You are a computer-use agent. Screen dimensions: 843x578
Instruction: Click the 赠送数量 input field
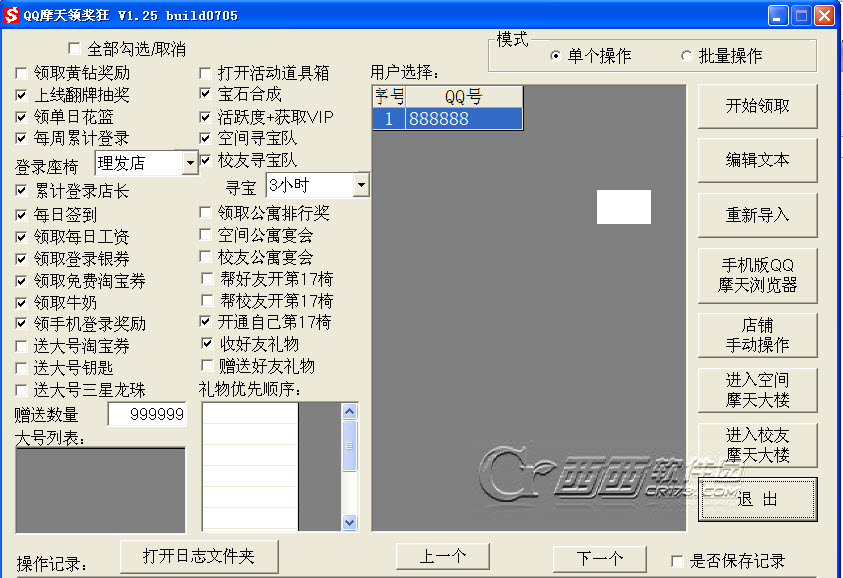(147, 414)
